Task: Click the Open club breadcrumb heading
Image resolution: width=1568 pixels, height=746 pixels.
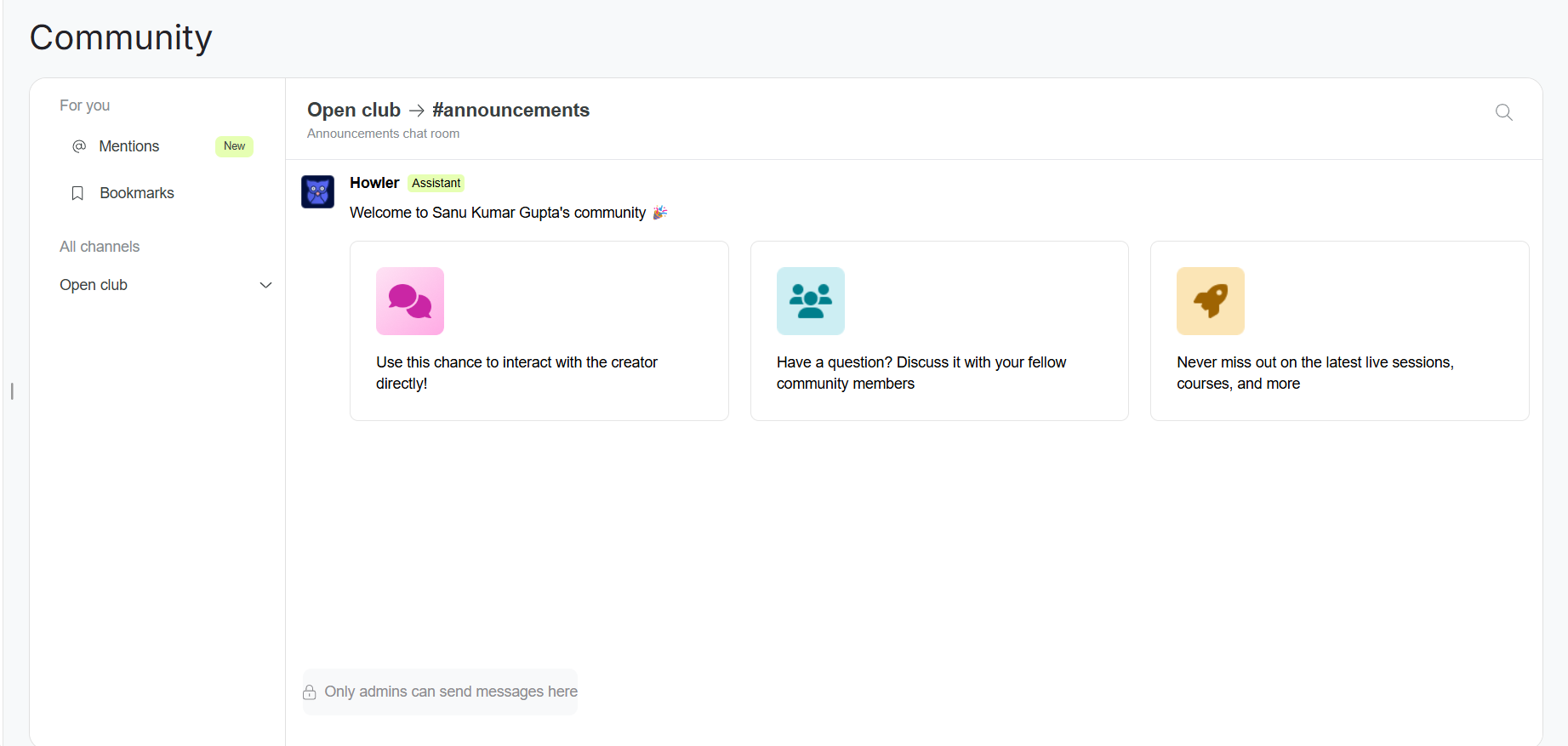Action: [x=354, y=110]
